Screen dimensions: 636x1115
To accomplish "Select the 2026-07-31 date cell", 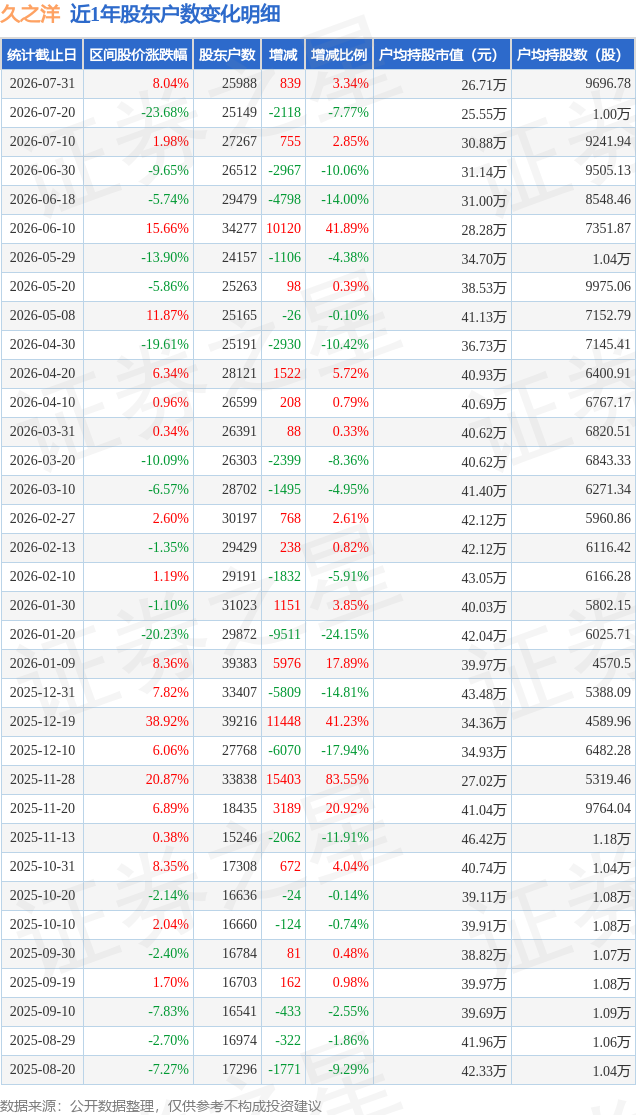I will click(42, 84).
